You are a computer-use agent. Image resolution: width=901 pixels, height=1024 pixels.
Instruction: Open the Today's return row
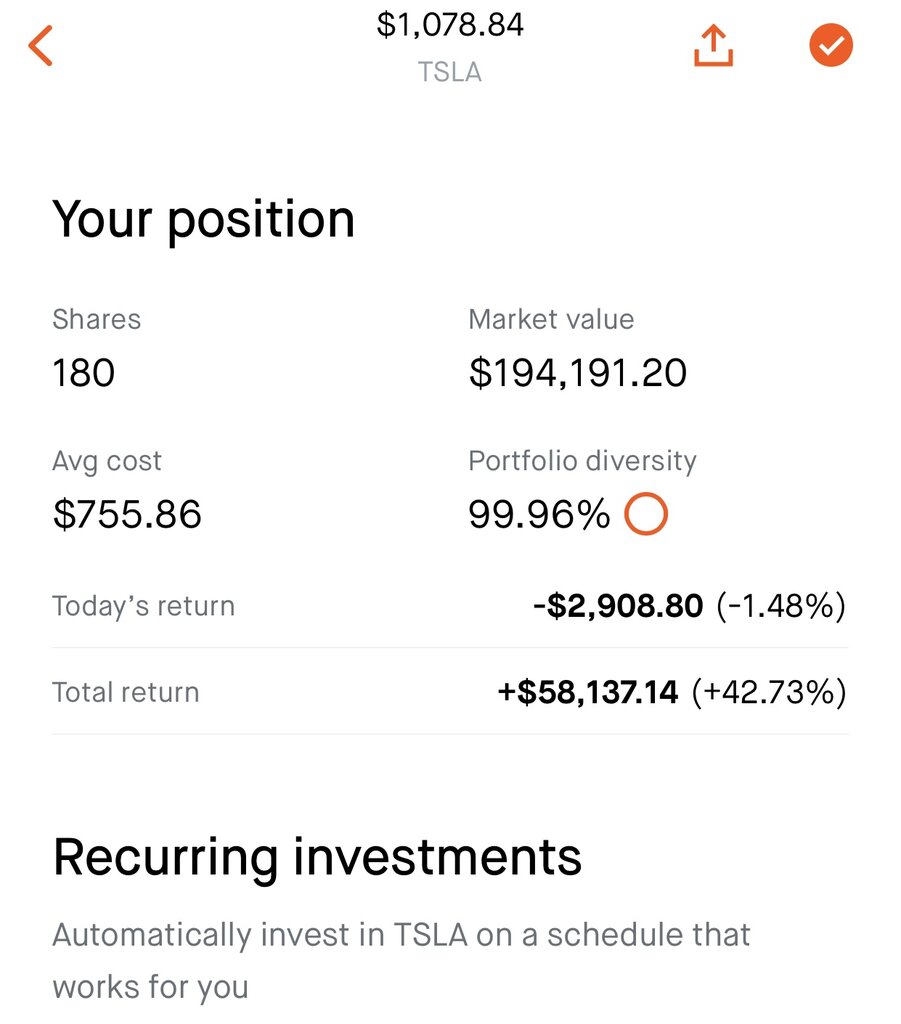[450, 606]
